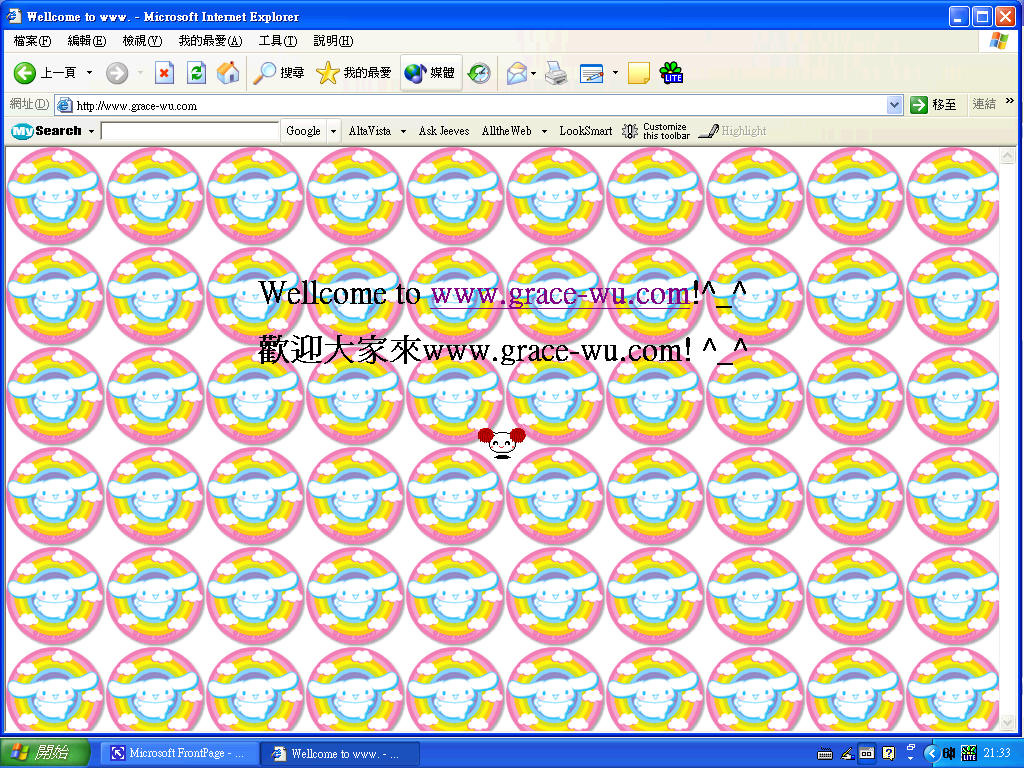This screenshot has width=1024, height=768.
Task: Click the ICQ Lite system tray icon
Action: coord(970,754)
